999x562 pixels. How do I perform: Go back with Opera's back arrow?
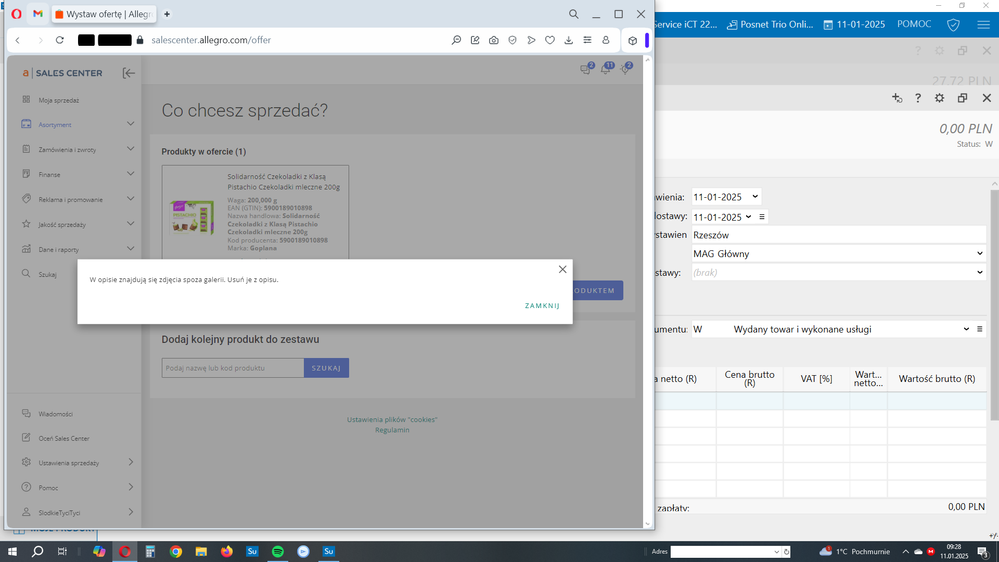(18, 40)
